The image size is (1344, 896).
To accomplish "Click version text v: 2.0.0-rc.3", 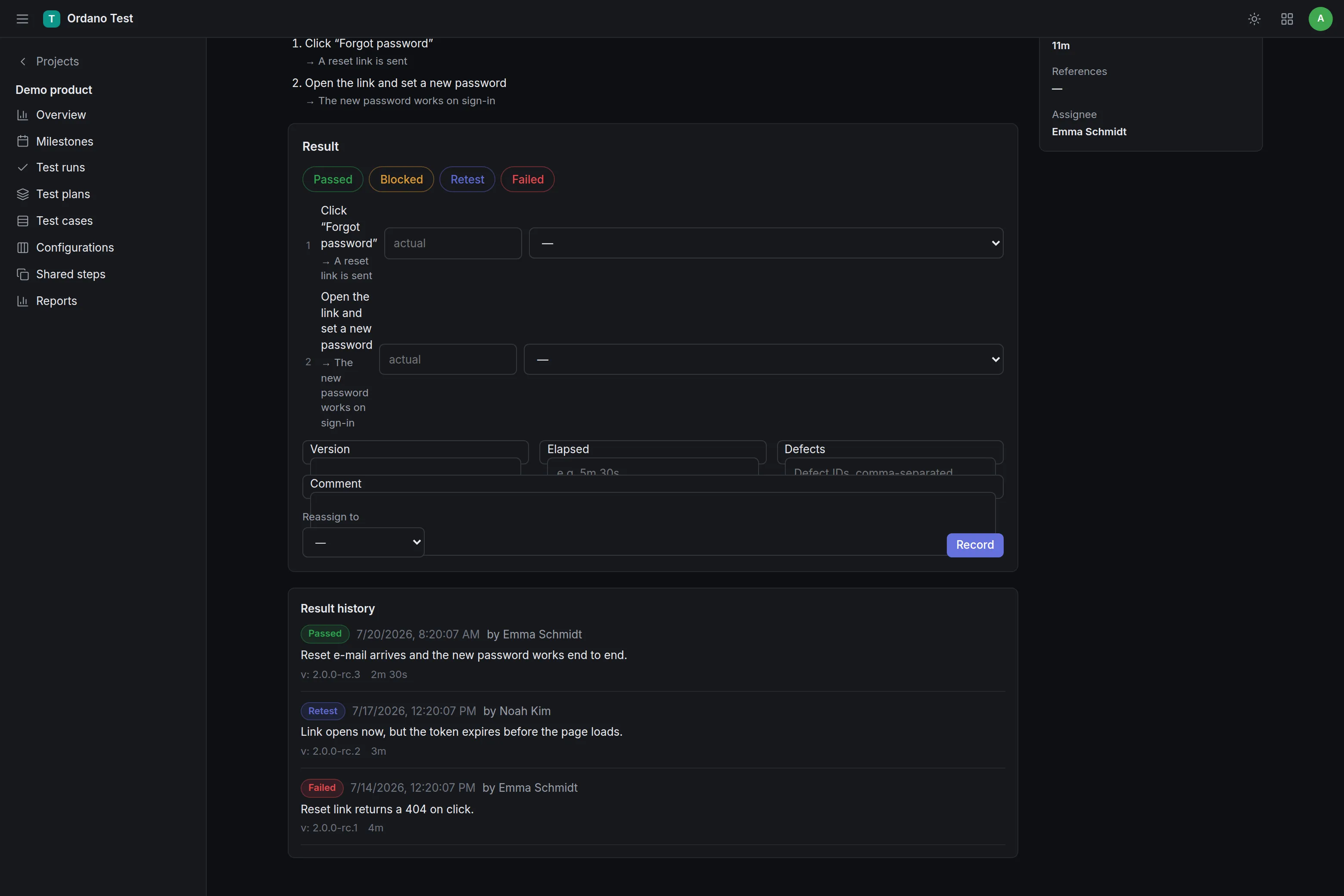I will 330,675.
